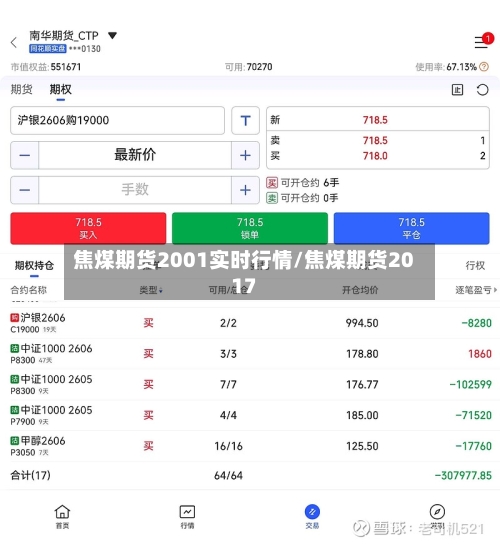Select the 期权 tab
Viewport: 500px width, 544px height.
[x=60, y=90]
